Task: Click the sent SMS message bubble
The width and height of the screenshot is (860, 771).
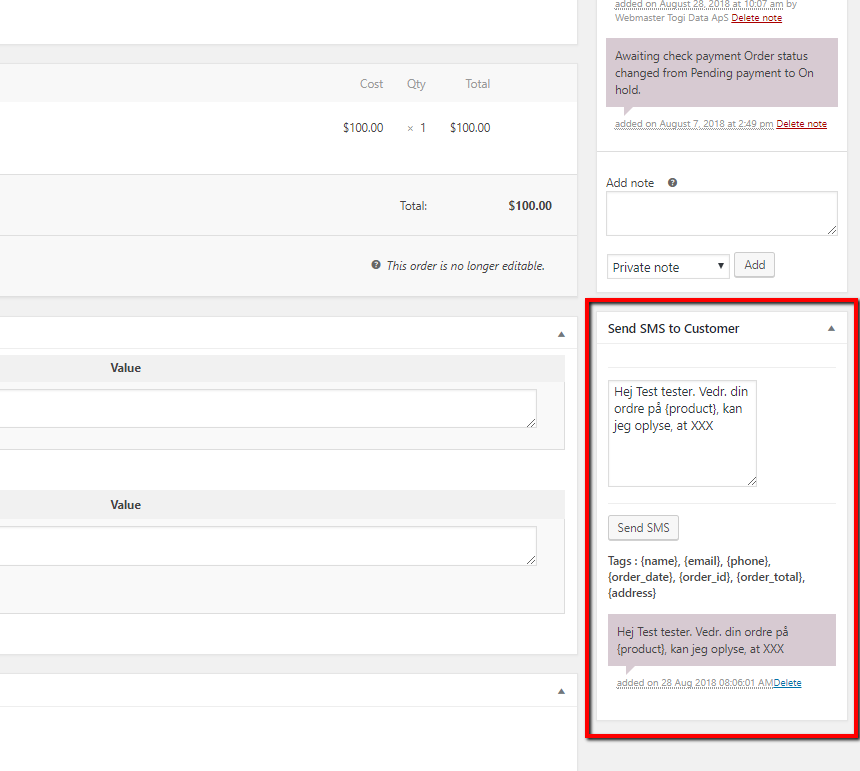Action: pos(722,640)
